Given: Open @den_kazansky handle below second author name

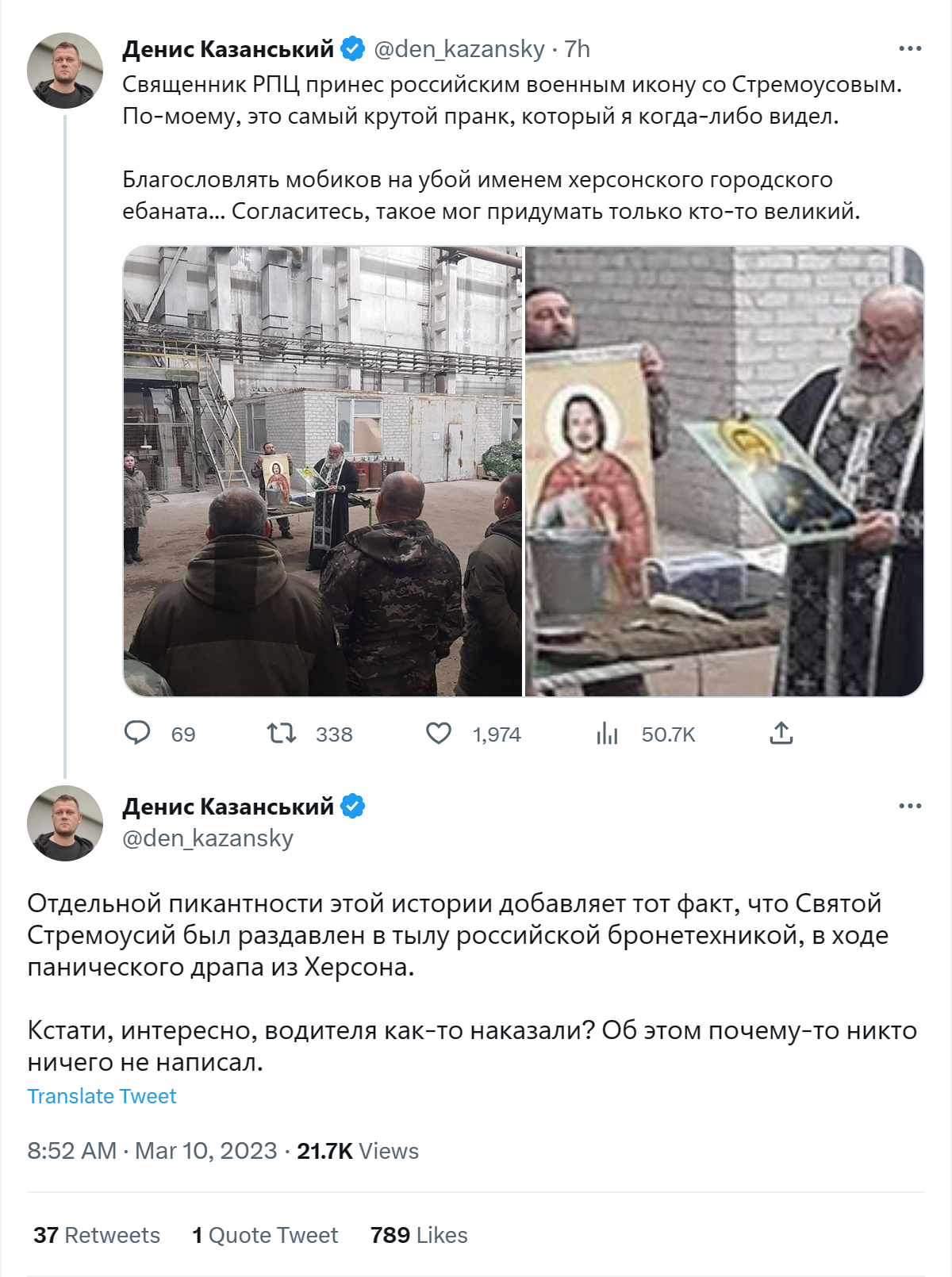Looking at the screenshot, I should (208, 838).
